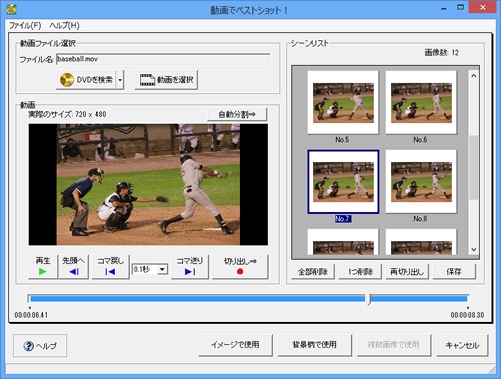Click the DVDを検索 button
Image resolution: width=501 pixels, height=379 pixels.
[86, 80]
